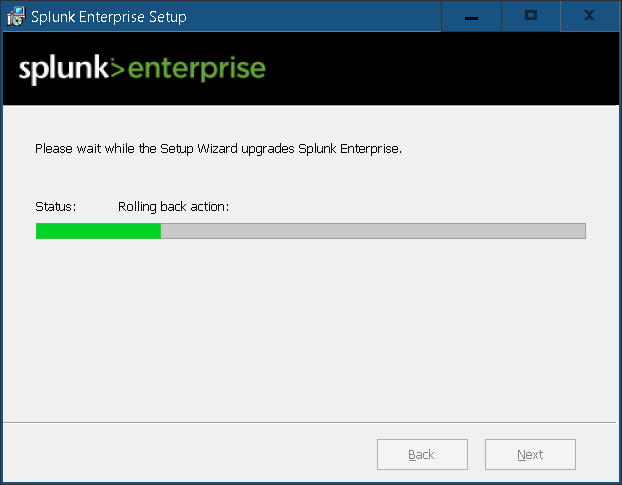Click the green filled part of the progress bar
This screenshot has width=622, height=485.
98,231
